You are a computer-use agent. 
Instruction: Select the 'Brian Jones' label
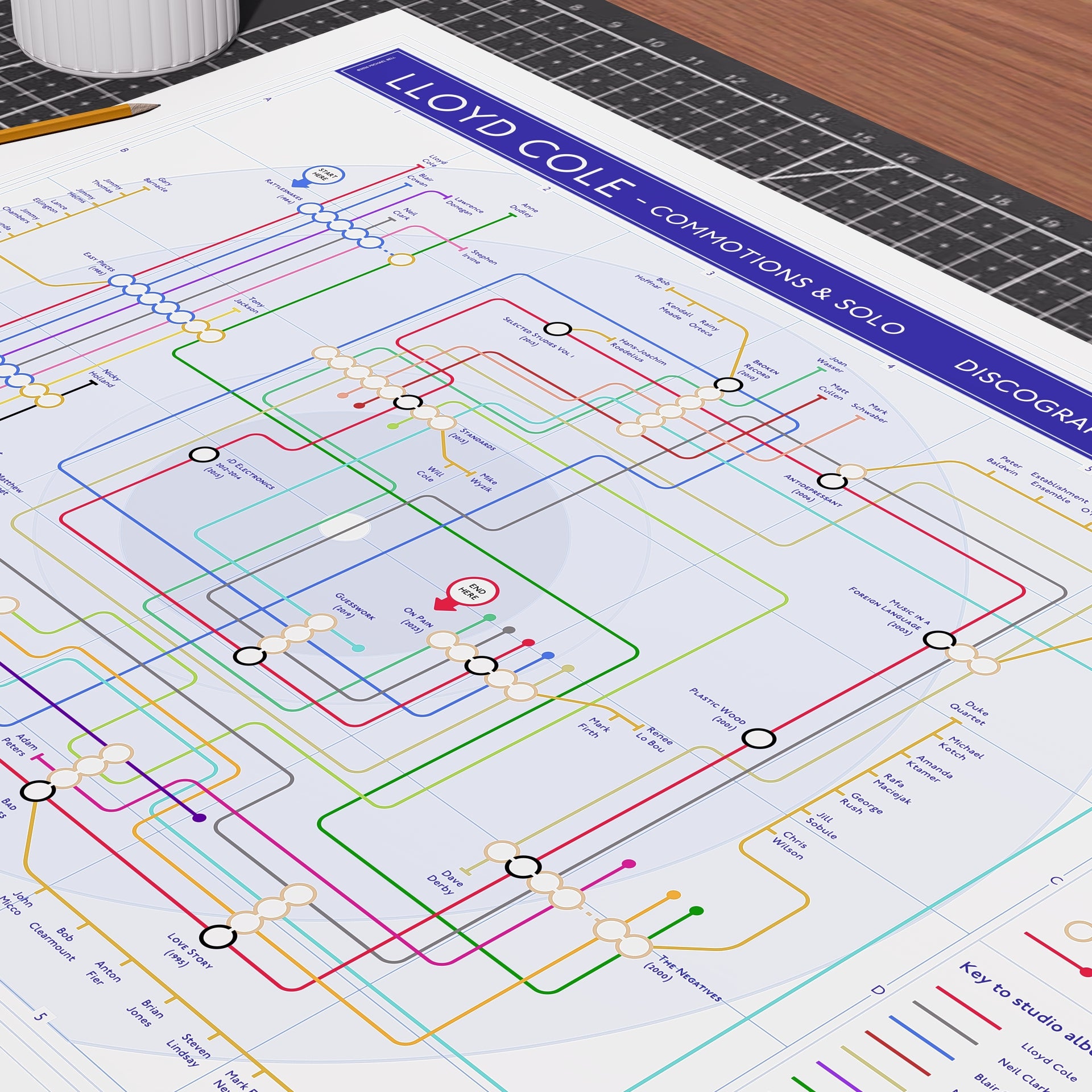tap(145, 1013)
